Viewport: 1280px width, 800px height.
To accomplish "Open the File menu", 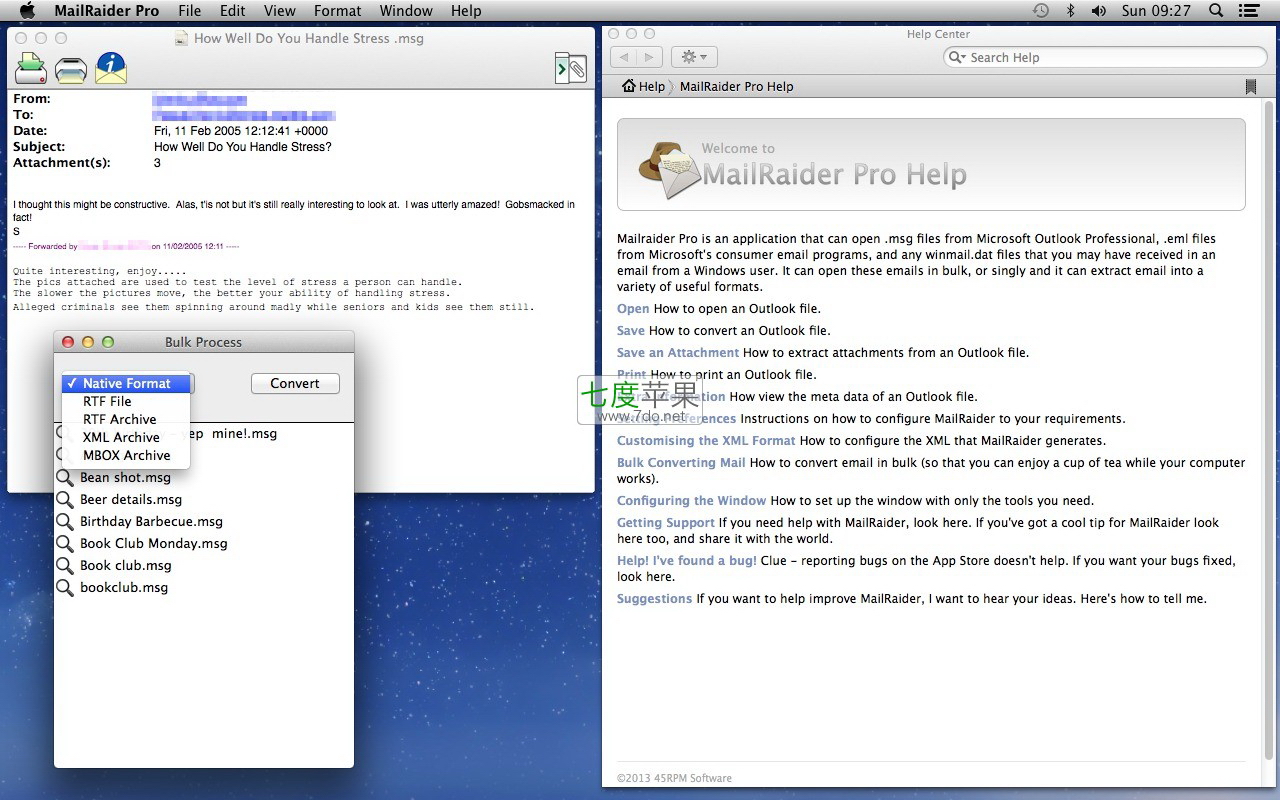I will (x=189, y=11).
